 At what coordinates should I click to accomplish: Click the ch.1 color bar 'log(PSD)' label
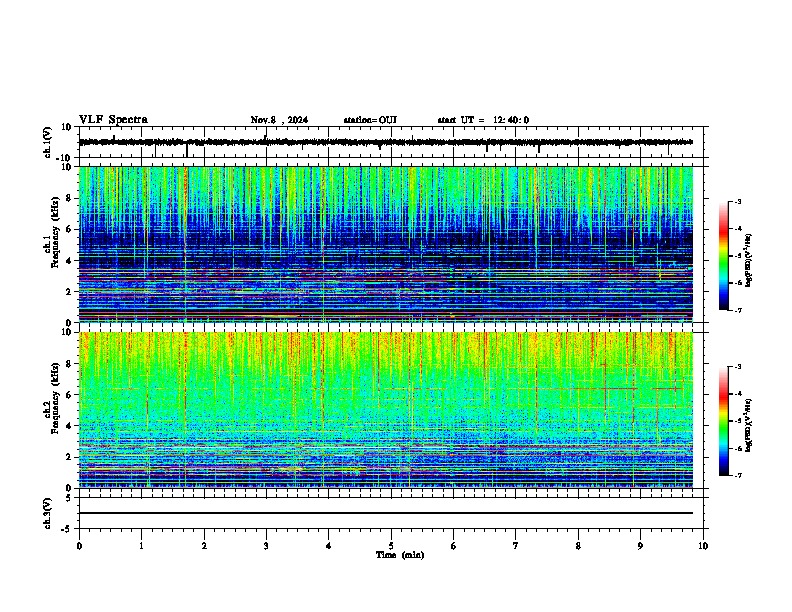click(749, 260)
